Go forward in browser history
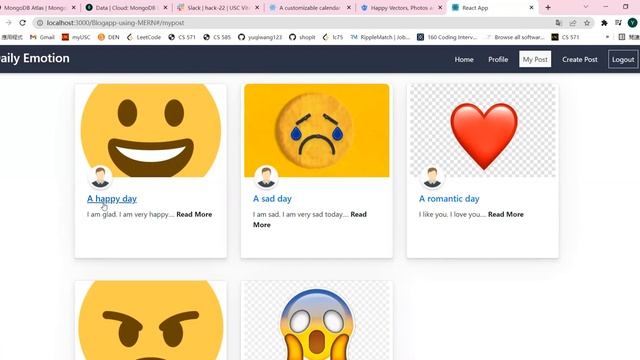The image size is (640, 360). (x=8, y=23)
